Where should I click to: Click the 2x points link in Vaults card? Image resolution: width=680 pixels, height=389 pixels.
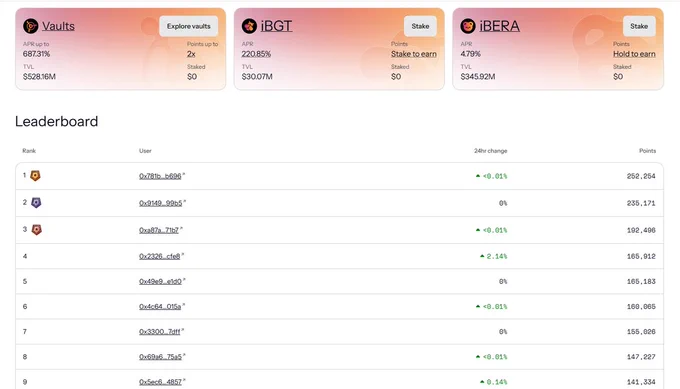tap(191, 54)
